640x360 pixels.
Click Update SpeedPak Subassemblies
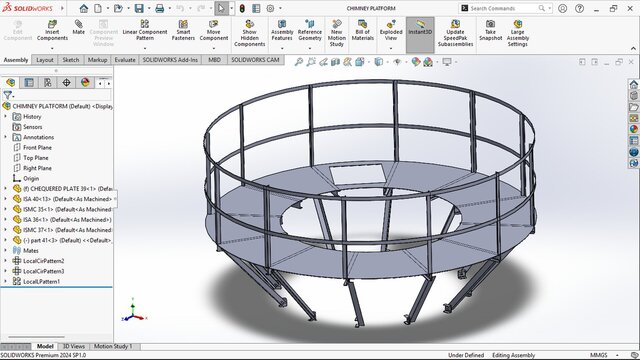click(x=456, y=33)
